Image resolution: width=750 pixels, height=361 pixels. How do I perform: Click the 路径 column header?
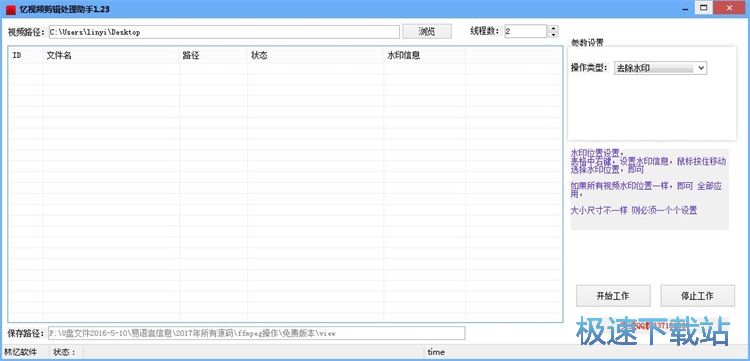coord(213,55)
